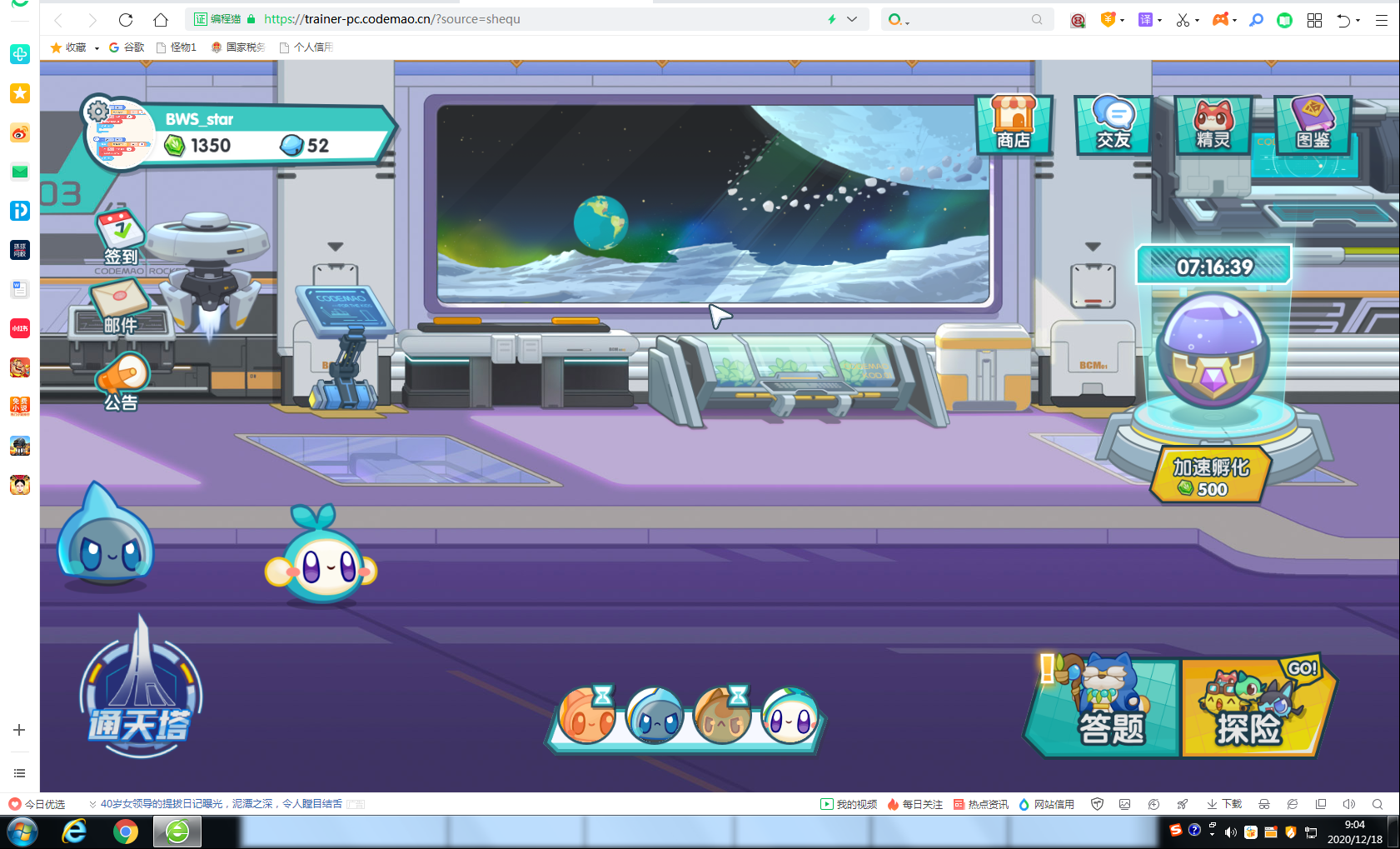Click the trainer-pc.codemao.cn address bar
The image size is (1400, 849).
527,19
